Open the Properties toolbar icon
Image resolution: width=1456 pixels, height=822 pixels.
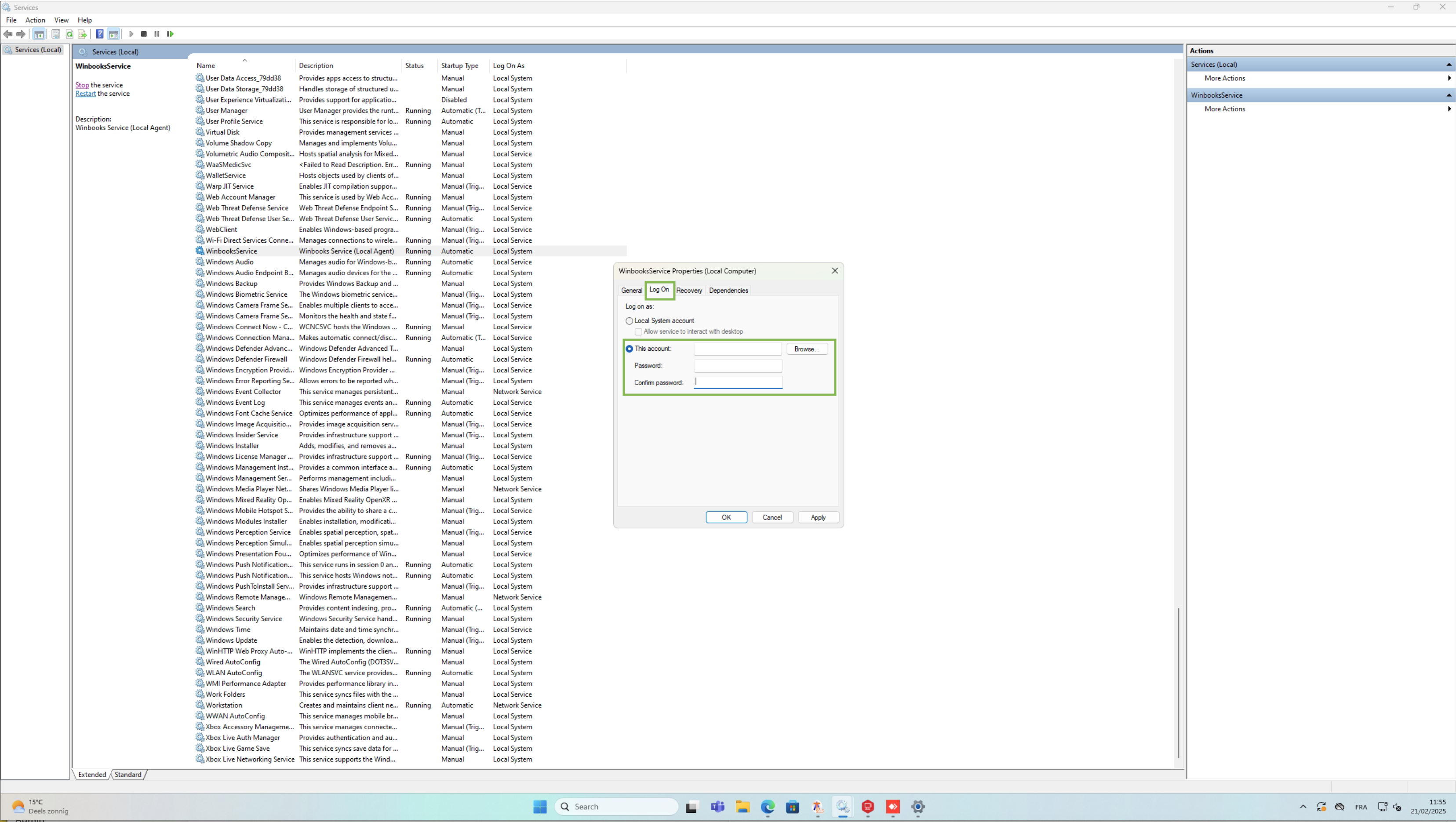[x=56, y=34]
